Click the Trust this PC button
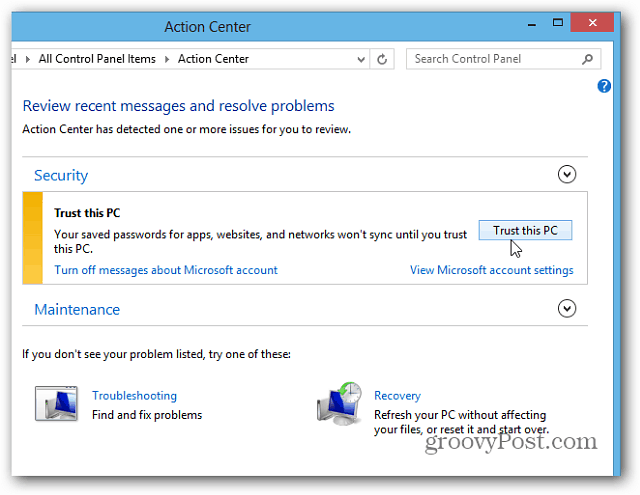This screenshot has width=640, height=495. point(525,230)
